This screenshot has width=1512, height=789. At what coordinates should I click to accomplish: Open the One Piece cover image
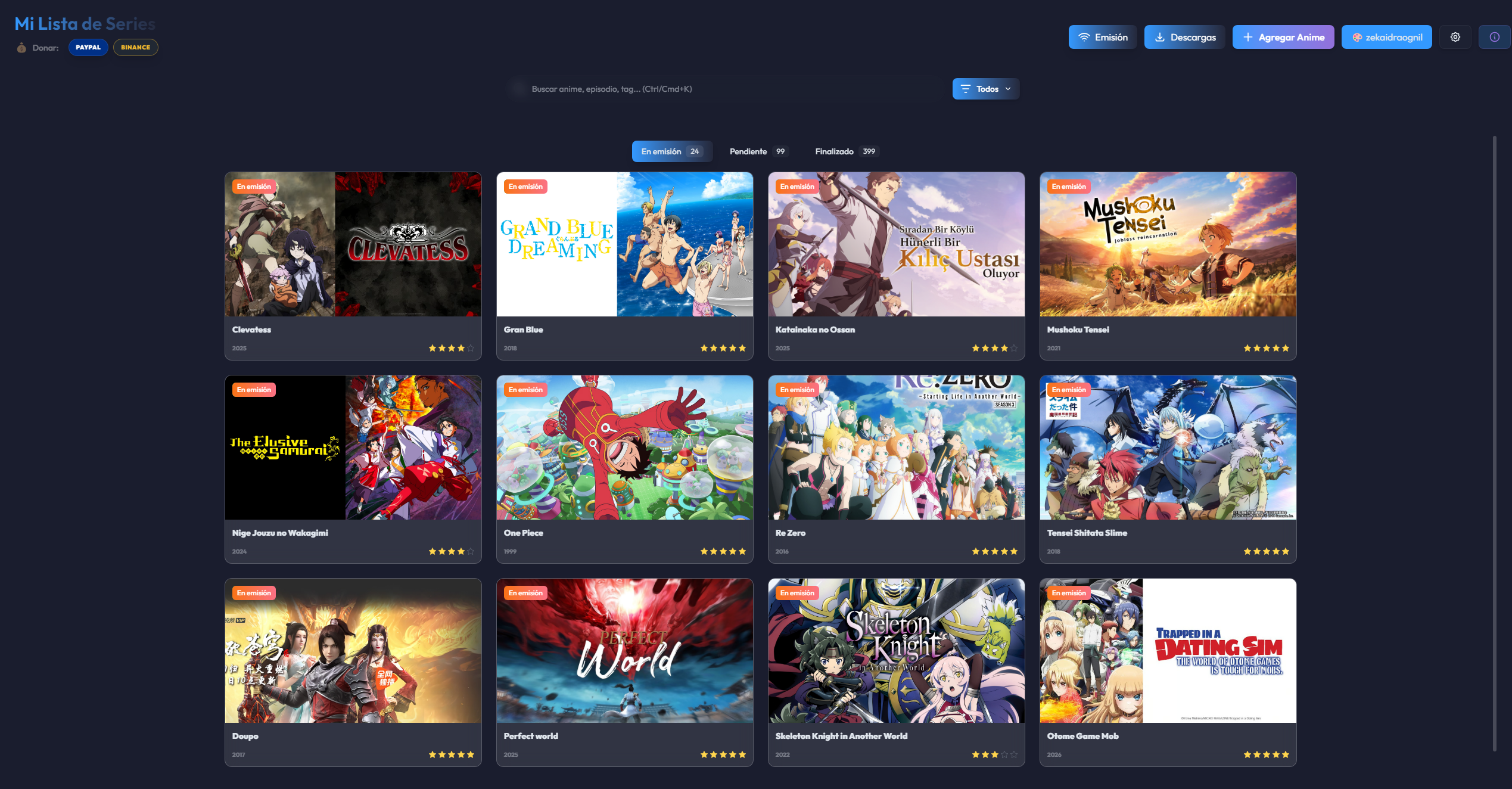[x=625, y=448]
